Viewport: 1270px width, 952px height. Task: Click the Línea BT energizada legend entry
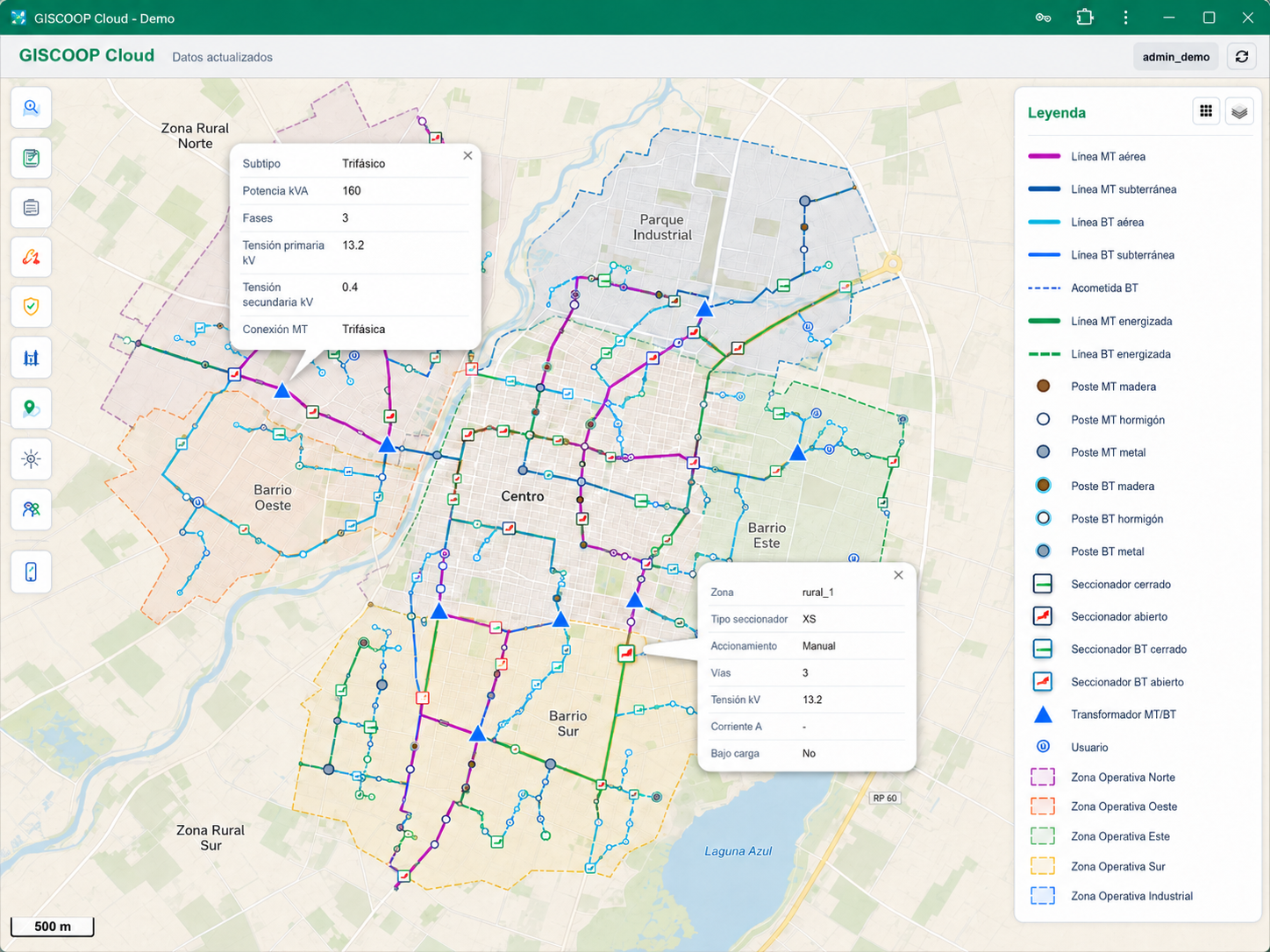click(1099, 354)
